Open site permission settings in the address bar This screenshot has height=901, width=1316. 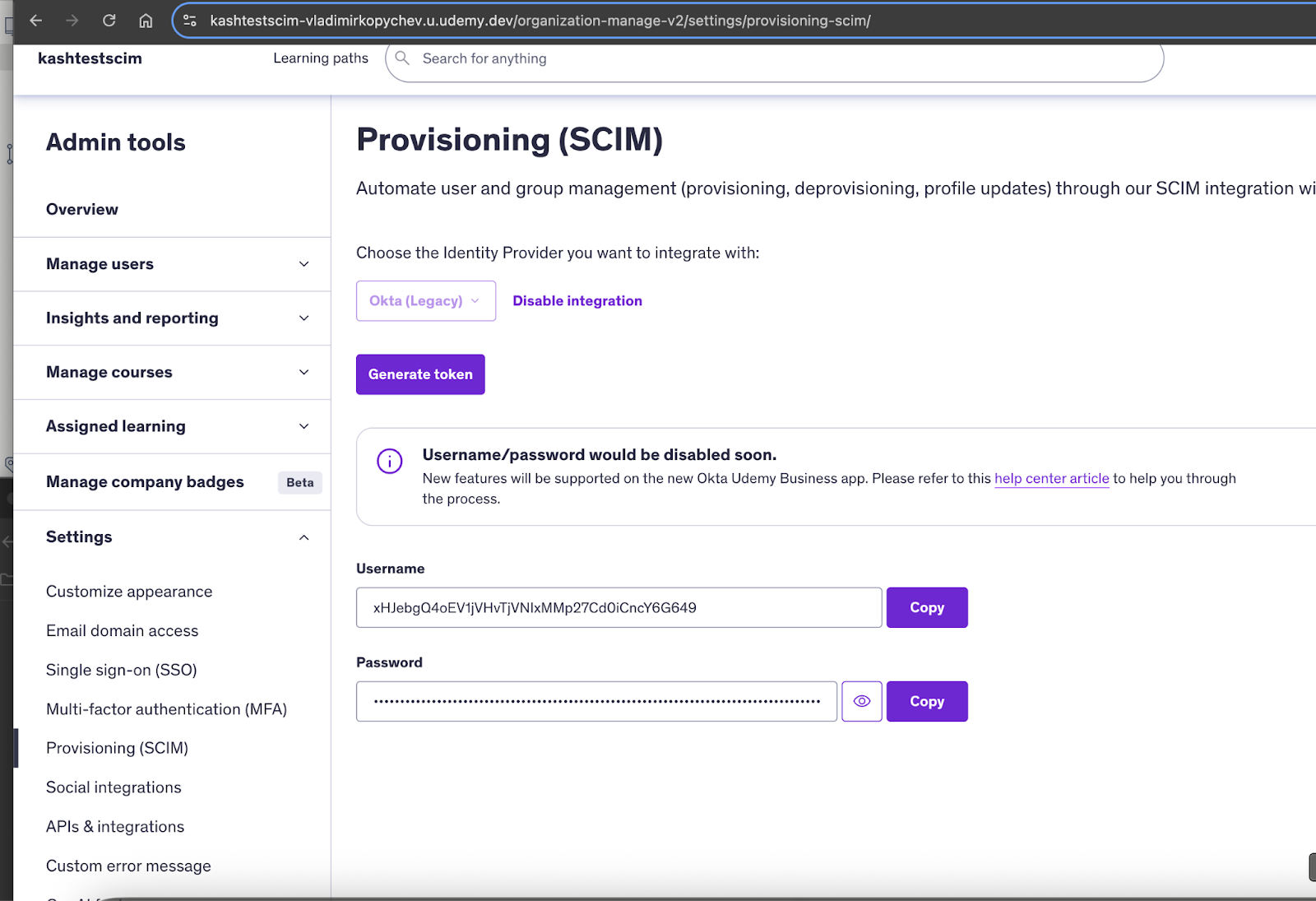pos(190,21)
